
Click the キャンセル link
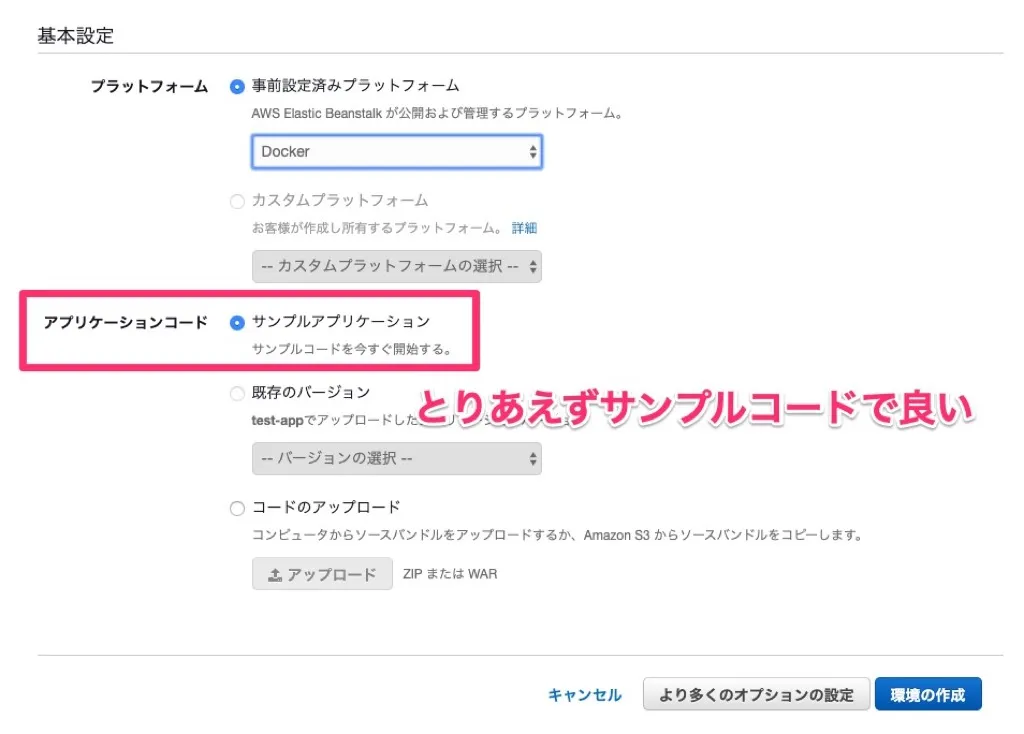[584, 695]
